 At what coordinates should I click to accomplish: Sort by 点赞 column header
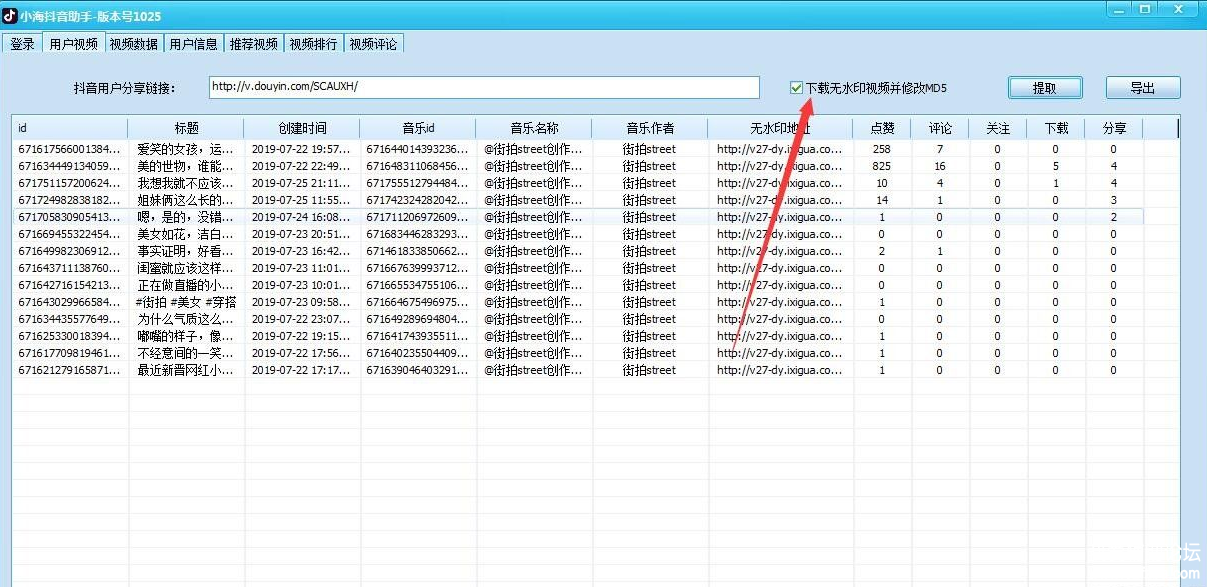coord(882,128)
